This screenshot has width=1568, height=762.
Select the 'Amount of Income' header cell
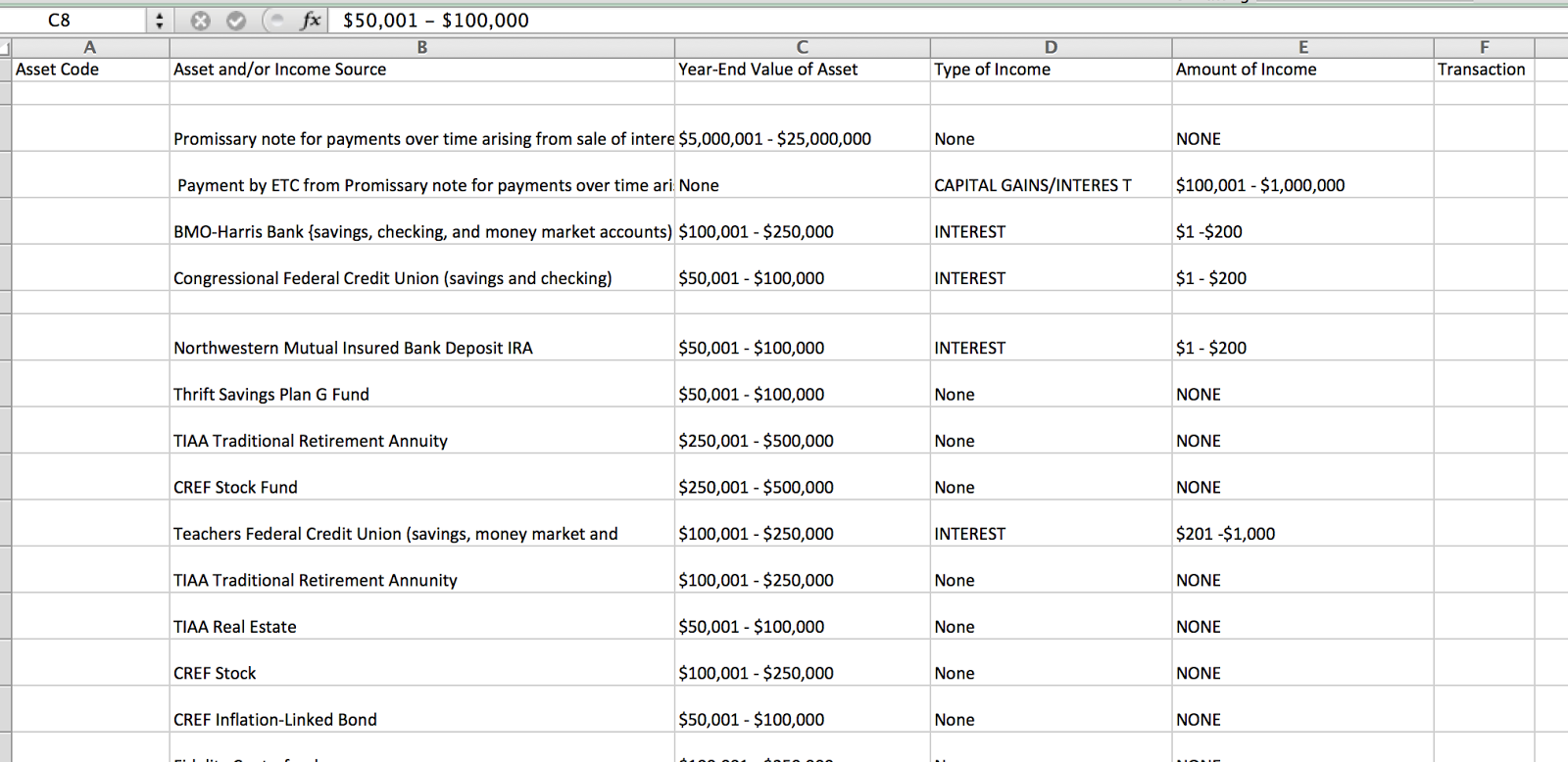point(1303,70)
